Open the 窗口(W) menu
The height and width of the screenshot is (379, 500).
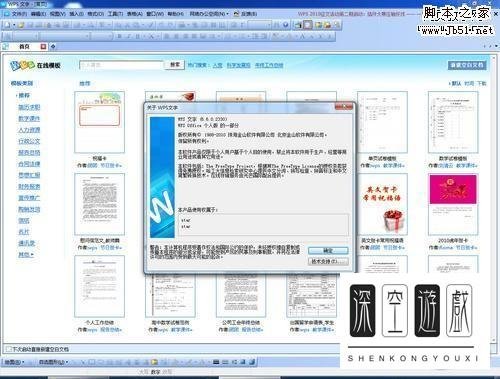(x=155, y=14)
